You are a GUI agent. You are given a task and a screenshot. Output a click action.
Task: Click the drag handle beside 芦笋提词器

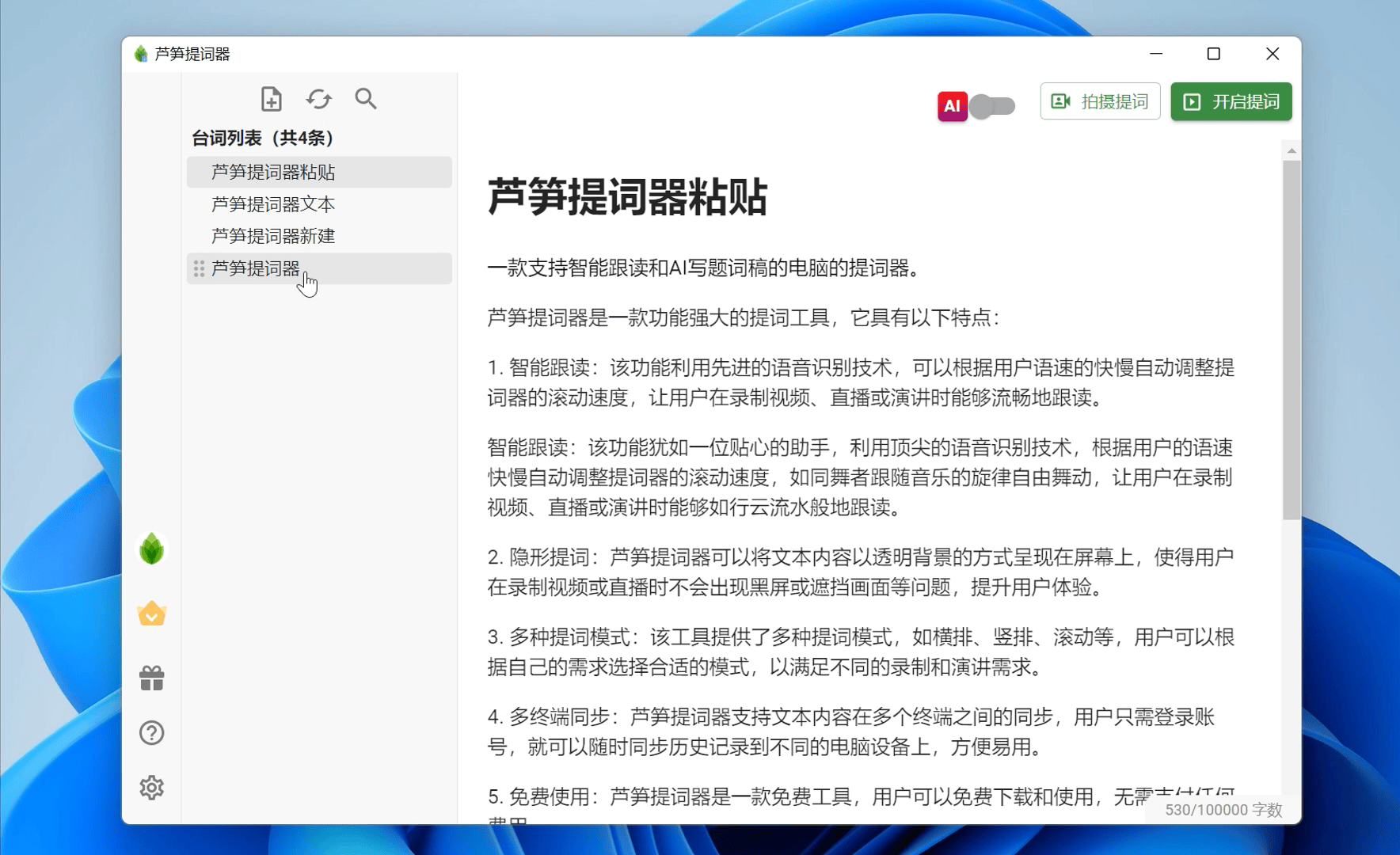(200, 269)
